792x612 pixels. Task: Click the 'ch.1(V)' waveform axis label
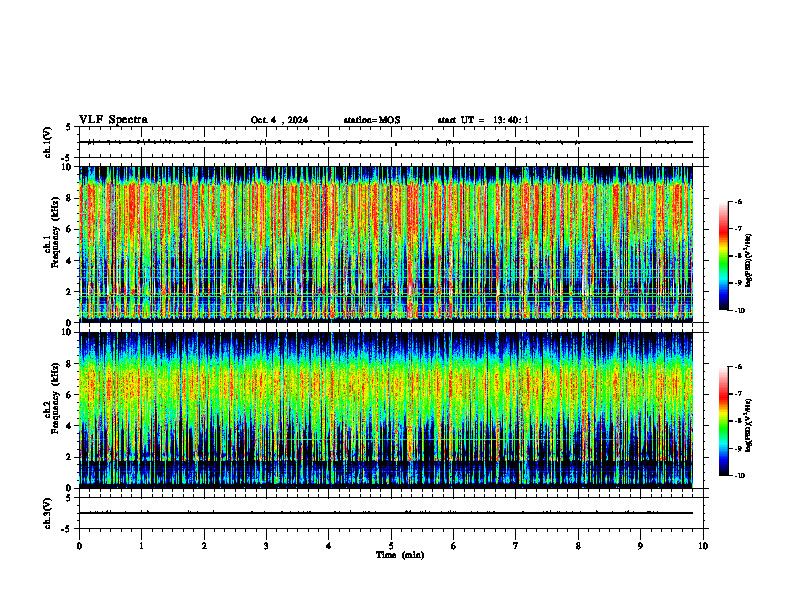pos(47,142)
